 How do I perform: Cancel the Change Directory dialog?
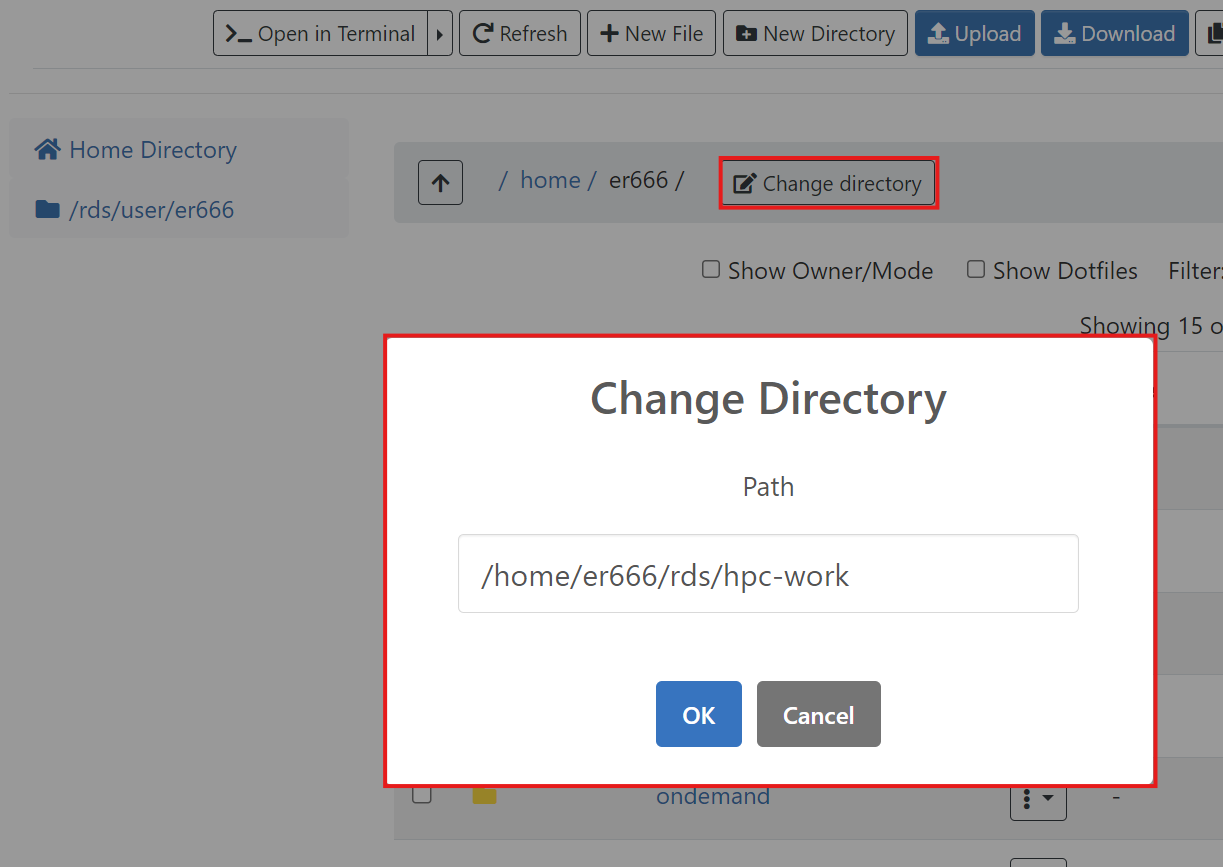click(818, 714)
